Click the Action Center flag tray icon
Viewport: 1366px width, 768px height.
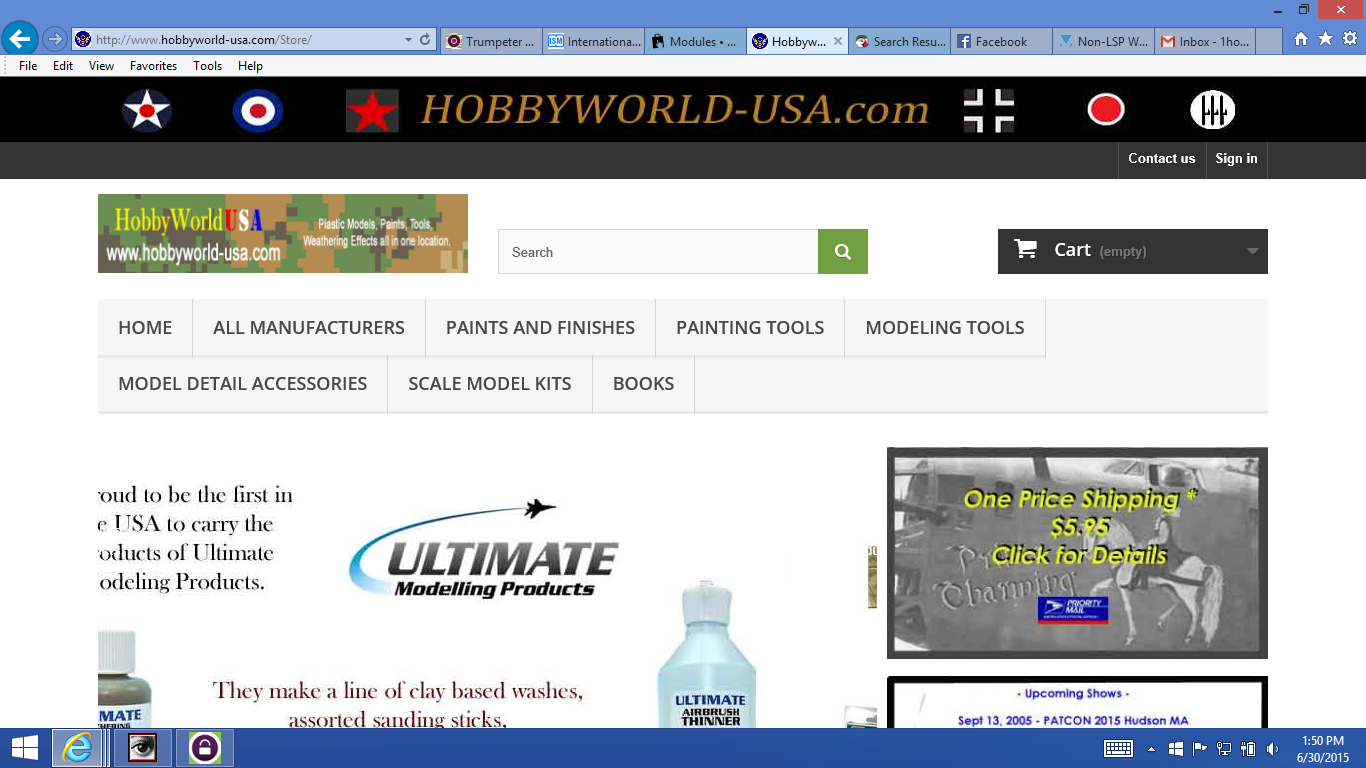[1199, 748]
